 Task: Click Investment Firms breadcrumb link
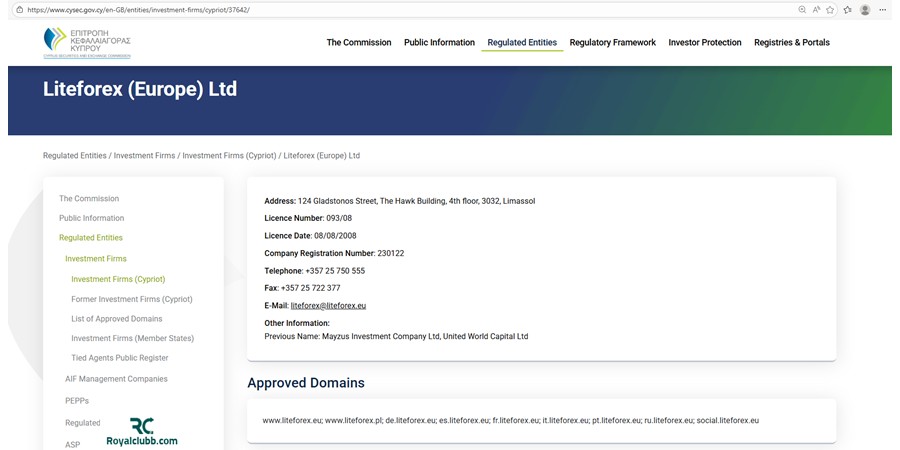[x=144, y=156]
